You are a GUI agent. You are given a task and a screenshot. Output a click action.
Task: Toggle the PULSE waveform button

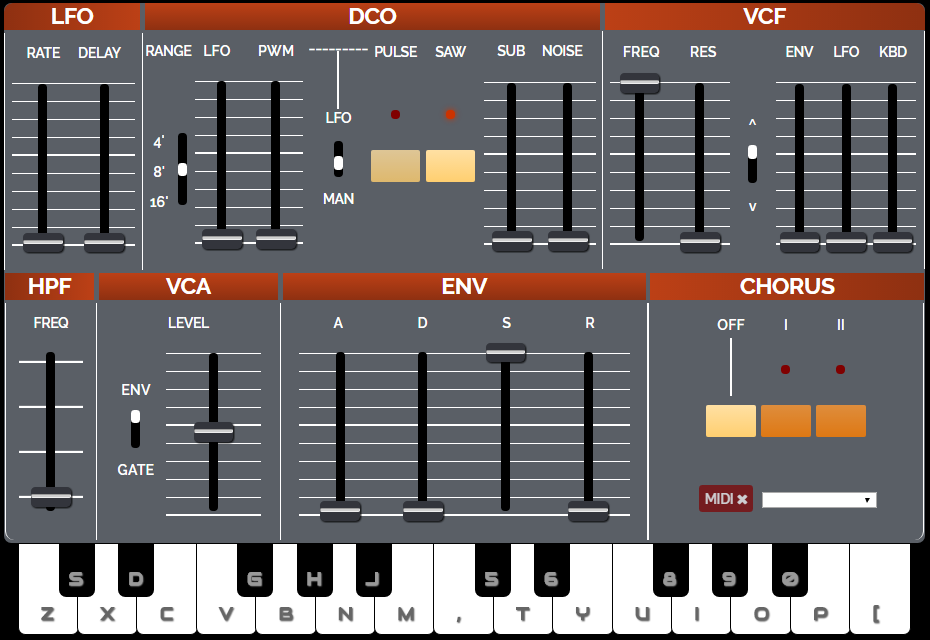396,166
